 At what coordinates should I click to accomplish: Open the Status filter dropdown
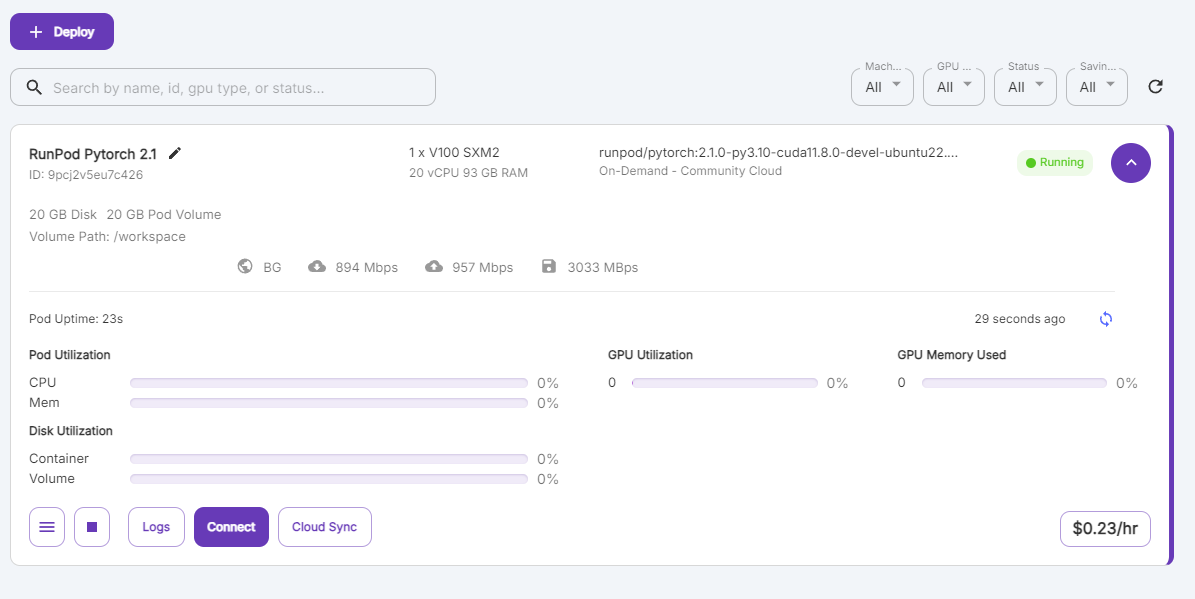coord(1024,87)
